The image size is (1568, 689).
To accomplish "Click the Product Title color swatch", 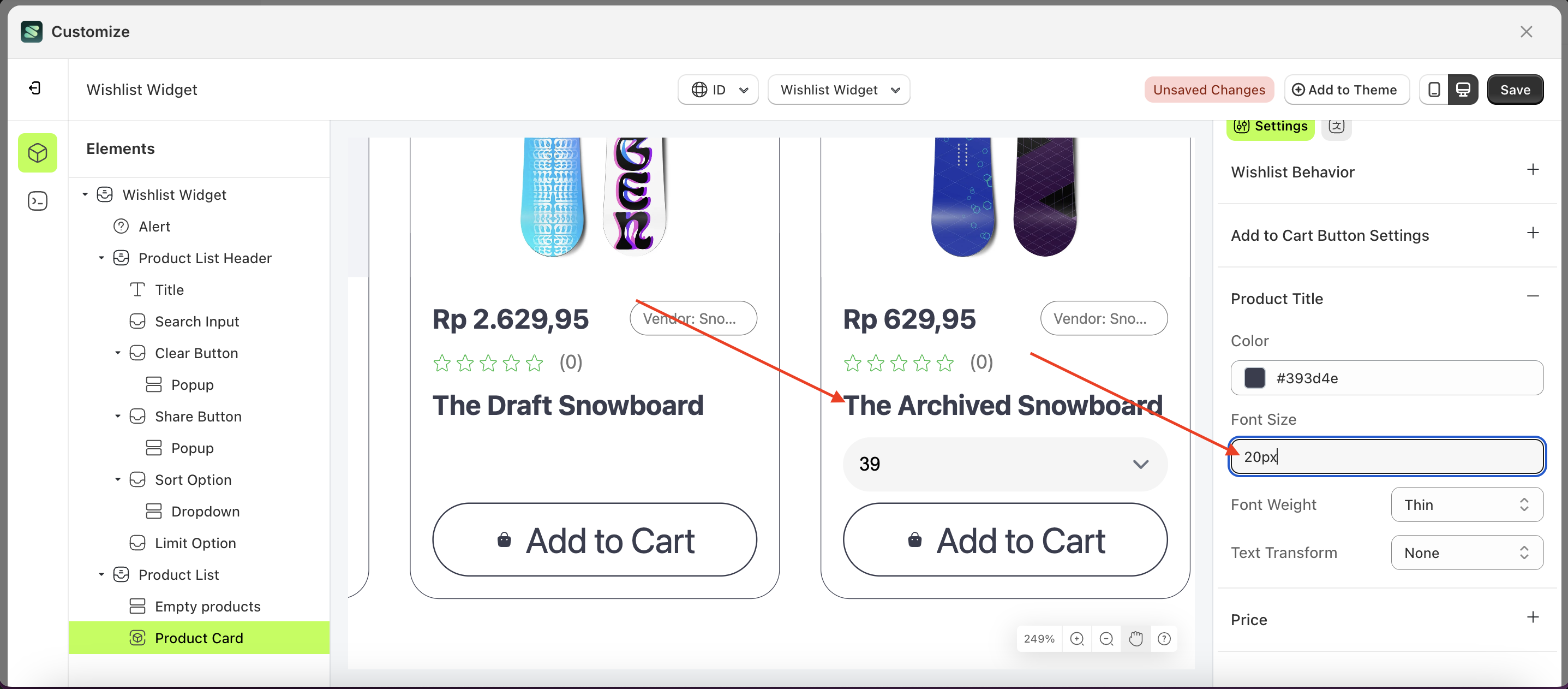I will 1254,378.
